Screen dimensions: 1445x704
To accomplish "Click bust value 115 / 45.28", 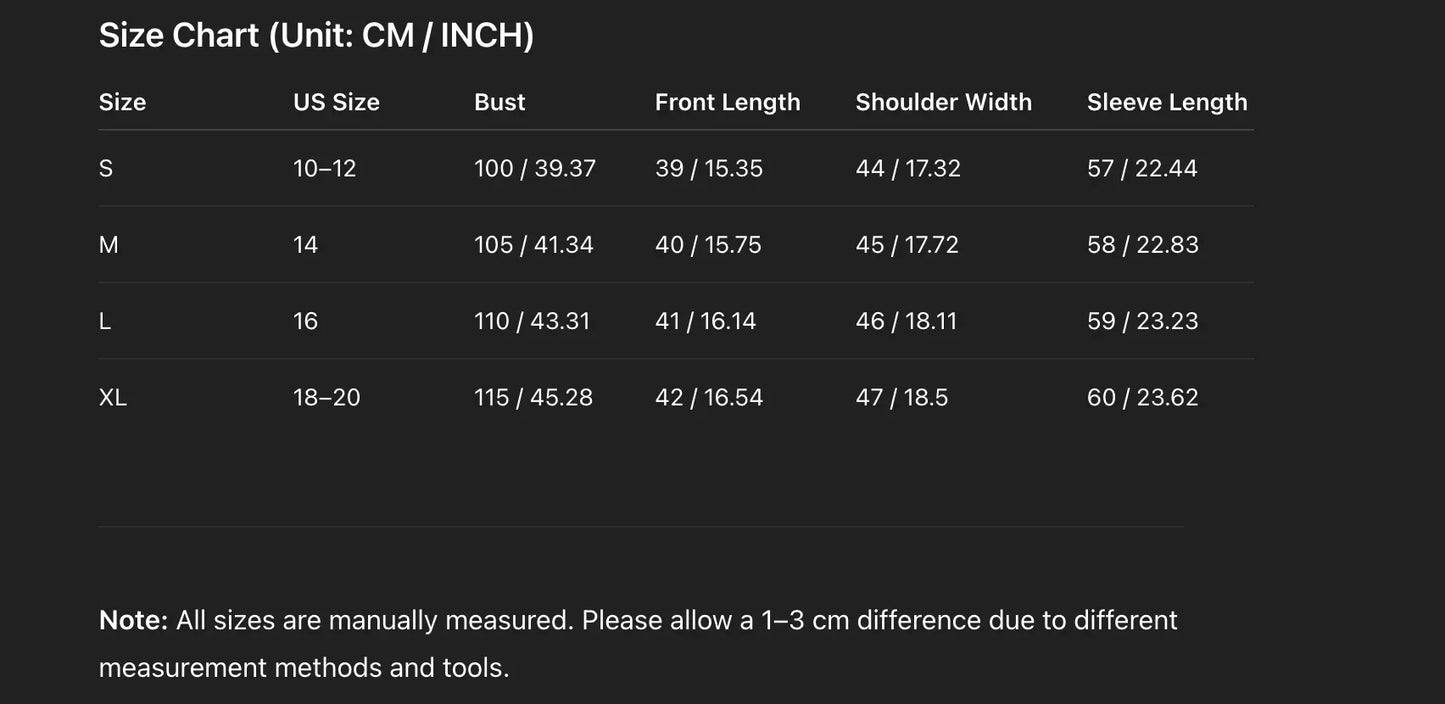I will tap(533, 397).
